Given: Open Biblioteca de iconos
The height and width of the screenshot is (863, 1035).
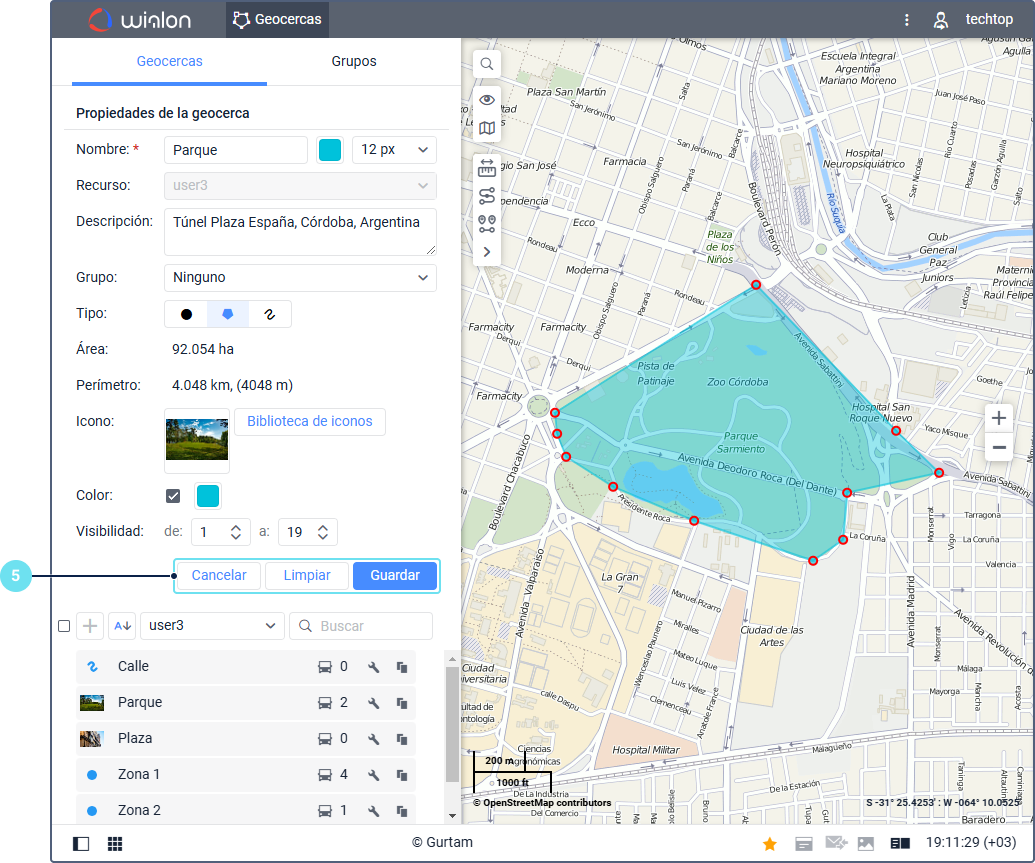Looking at the screenshot, I should pos(309,421).
